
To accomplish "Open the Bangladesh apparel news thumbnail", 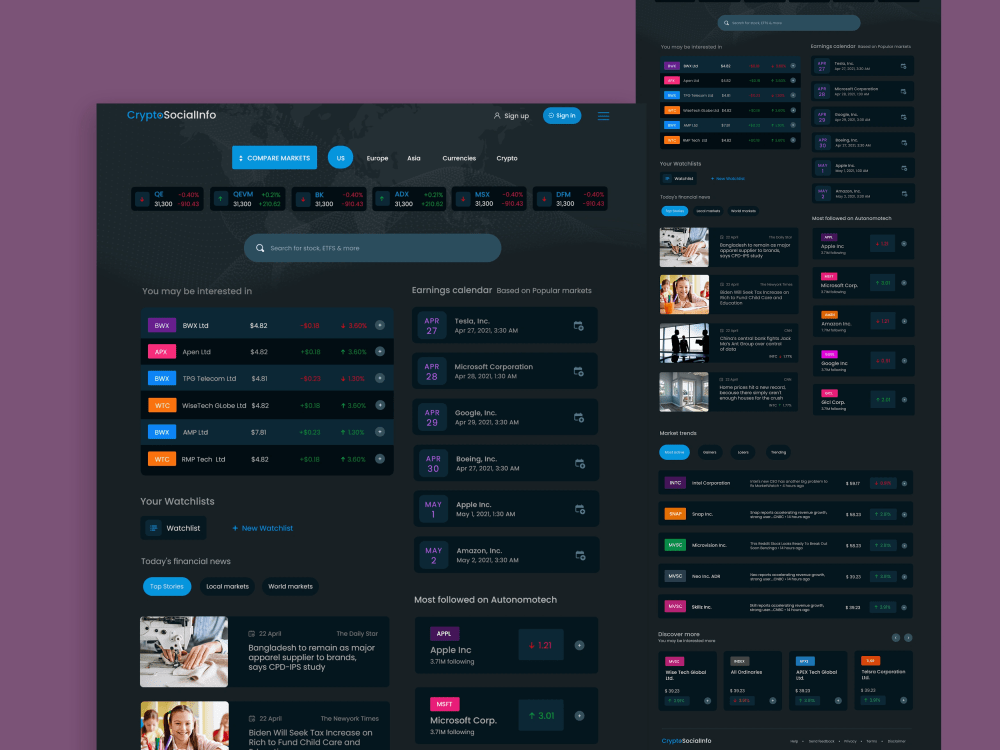I will [184, 651].
